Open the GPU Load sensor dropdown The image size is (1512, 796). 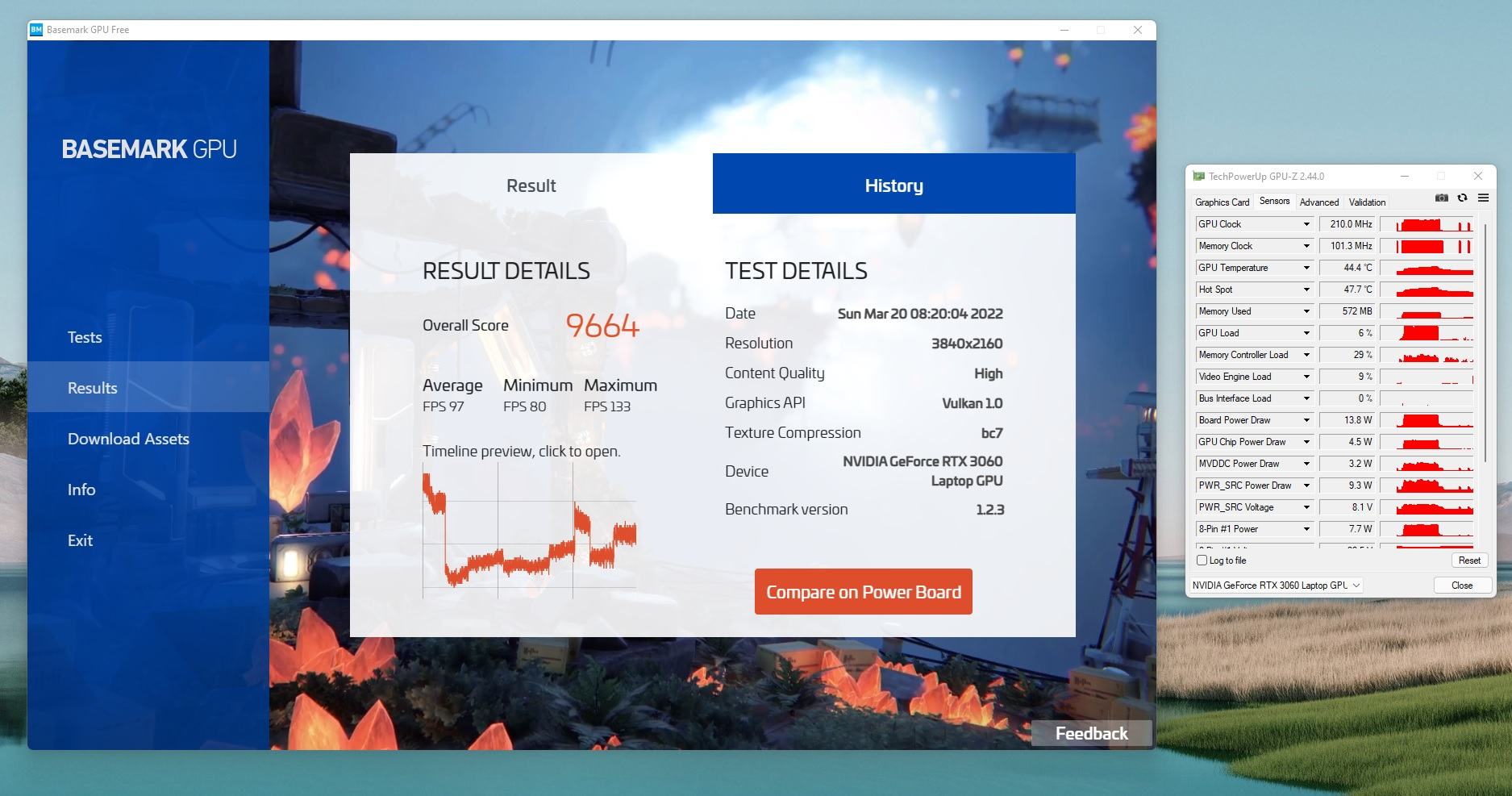[1306, 333]
